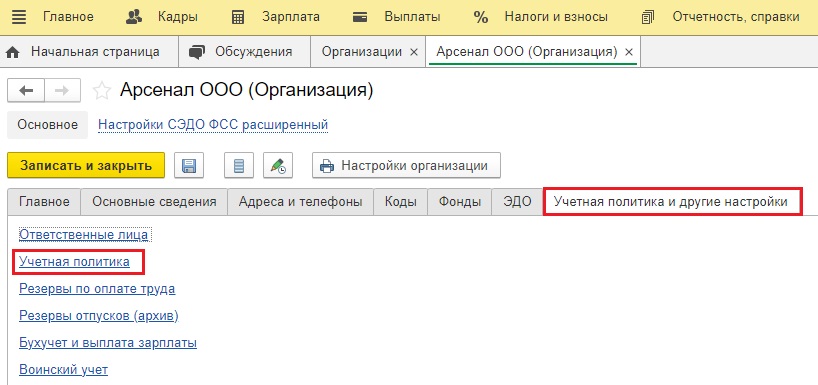Switch to the Основные сведения tab
818x385 pixels.
point(154,202)
